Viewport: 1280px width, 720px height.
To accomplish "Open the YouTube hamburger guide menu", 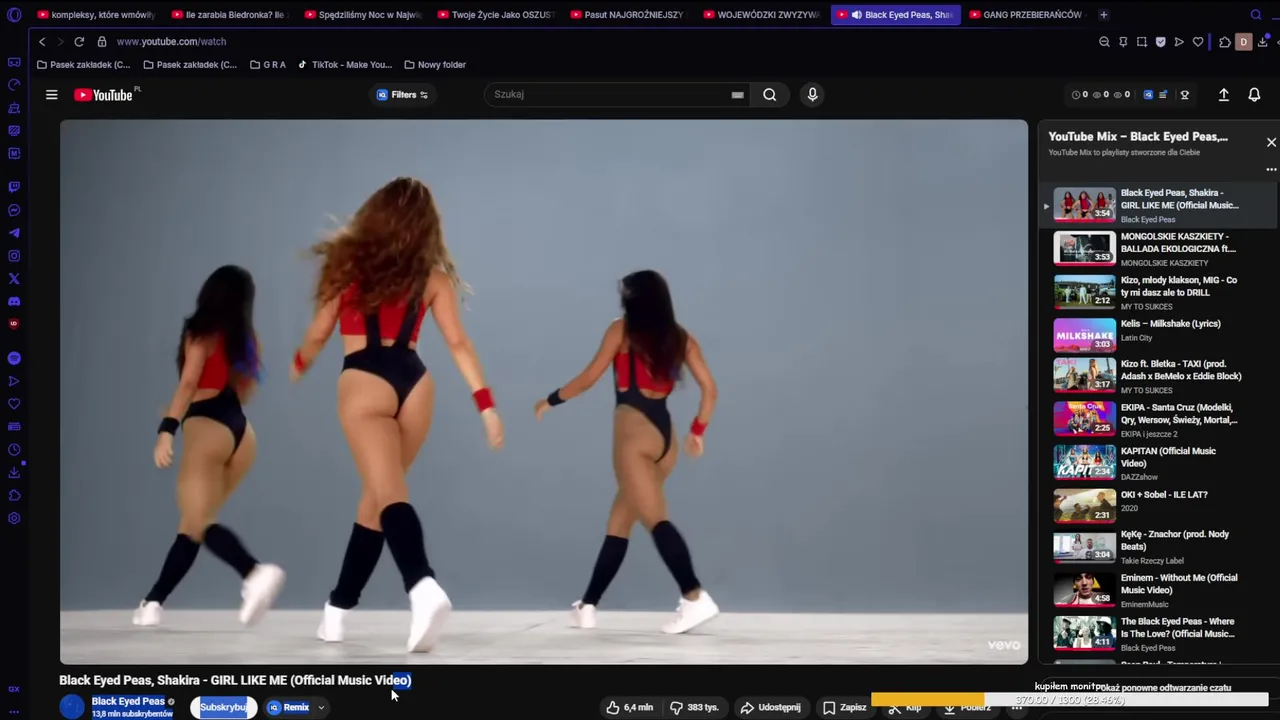I will pos(51,95).
